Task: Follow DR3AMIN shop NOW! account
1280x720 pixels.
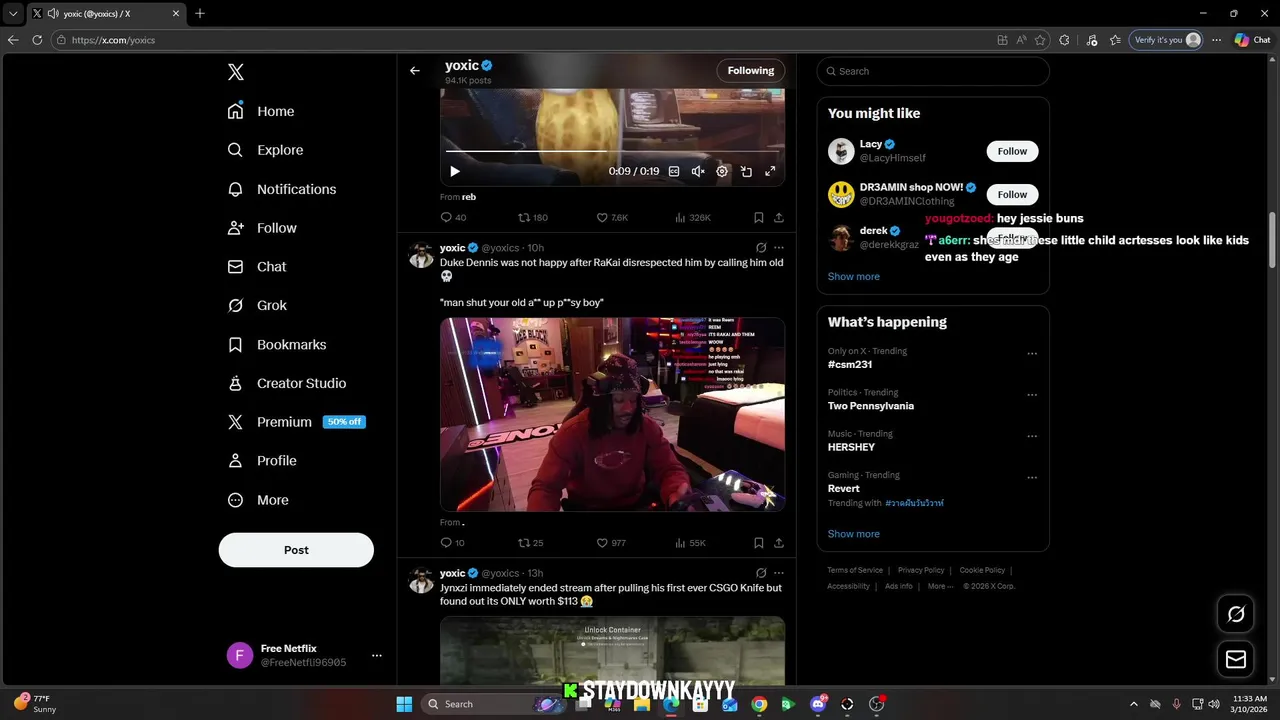Action: (x=1012, y=194)
